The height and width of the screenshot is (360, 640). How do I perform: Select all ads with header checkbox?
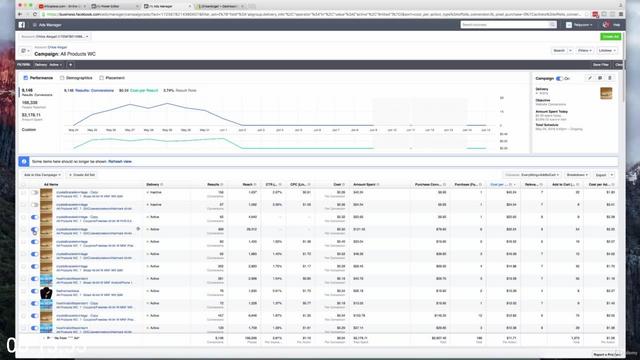click(x=23, y=184)
